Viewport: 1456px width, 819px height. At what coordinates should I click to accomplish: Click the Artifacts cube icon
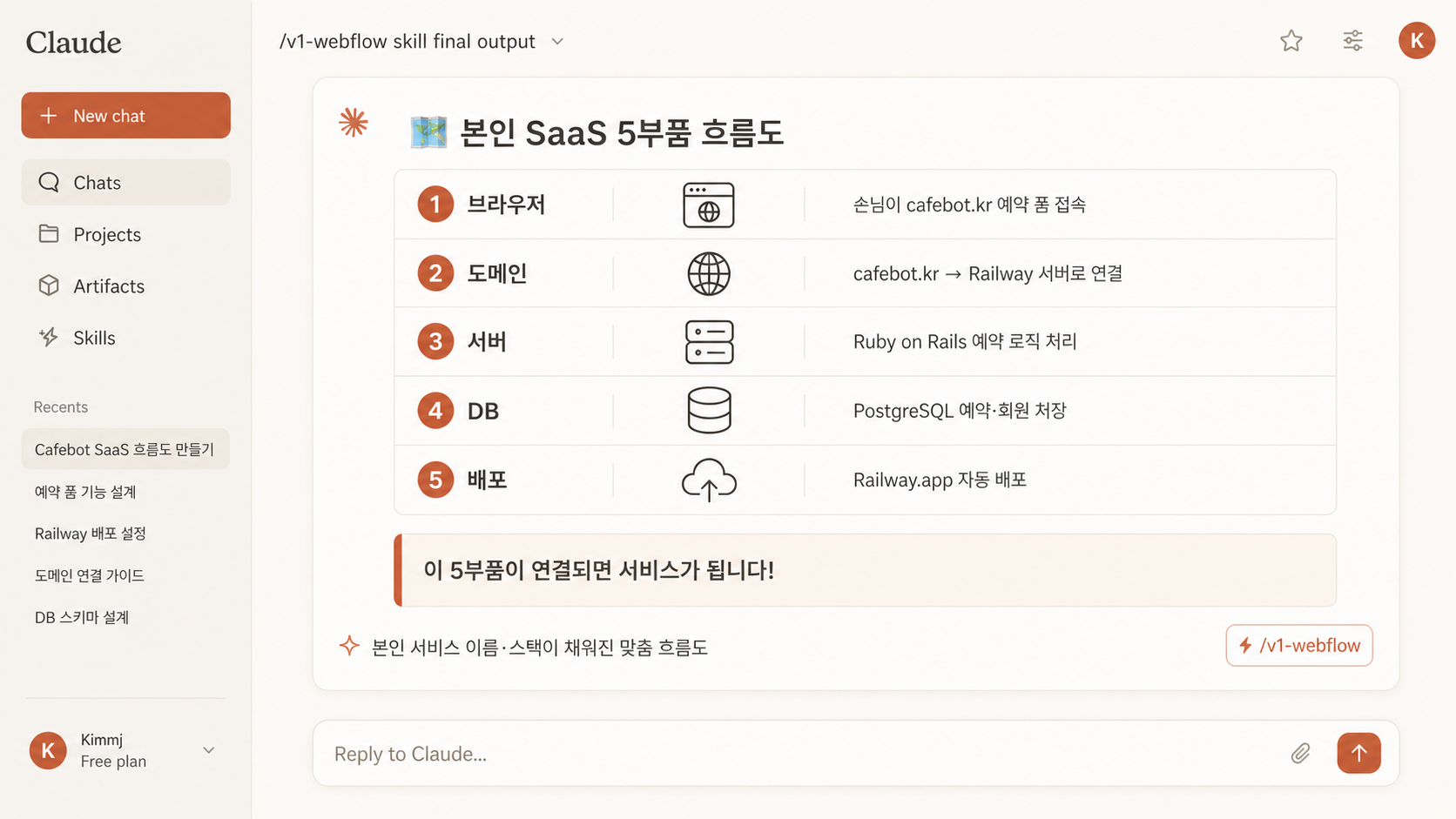point(49,285)
